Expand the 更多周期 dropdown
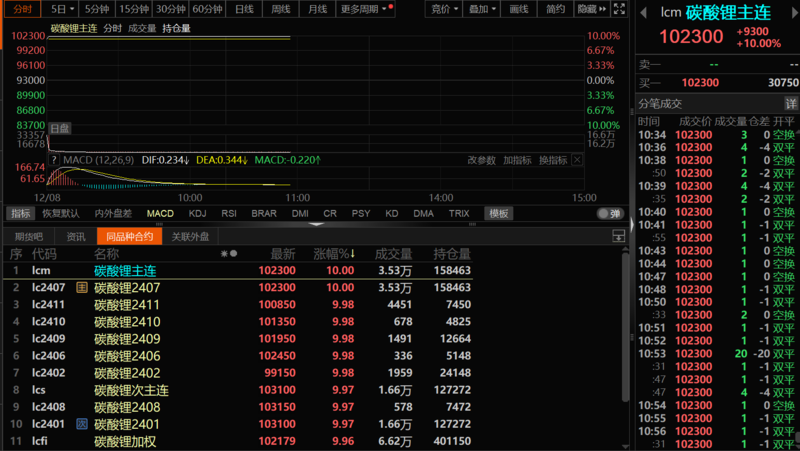 tap(364, 9)
